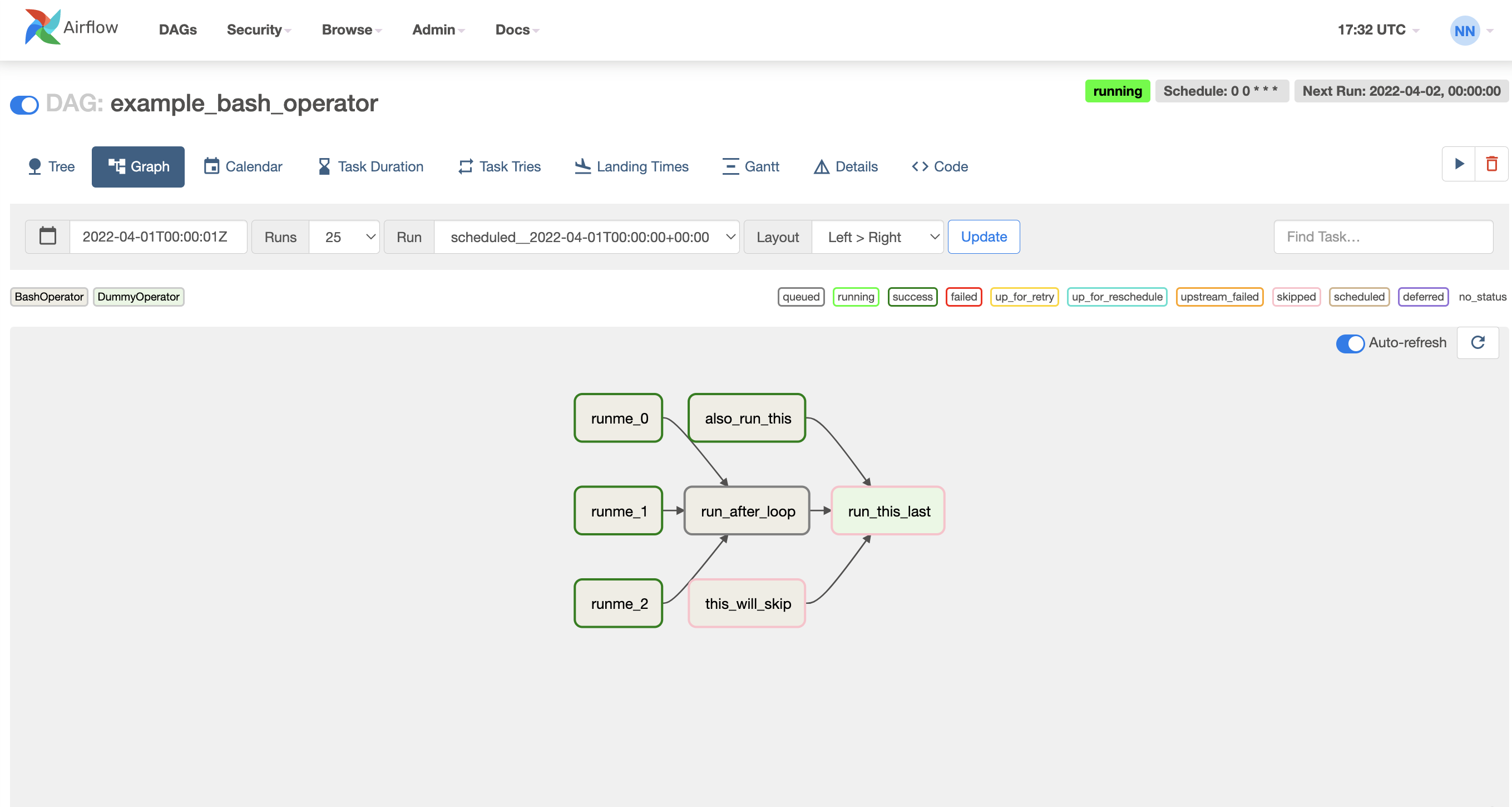Delete the DAG using the trash icon
This screenshot has height=807, width=1512.
click(x=1491, y=164)
